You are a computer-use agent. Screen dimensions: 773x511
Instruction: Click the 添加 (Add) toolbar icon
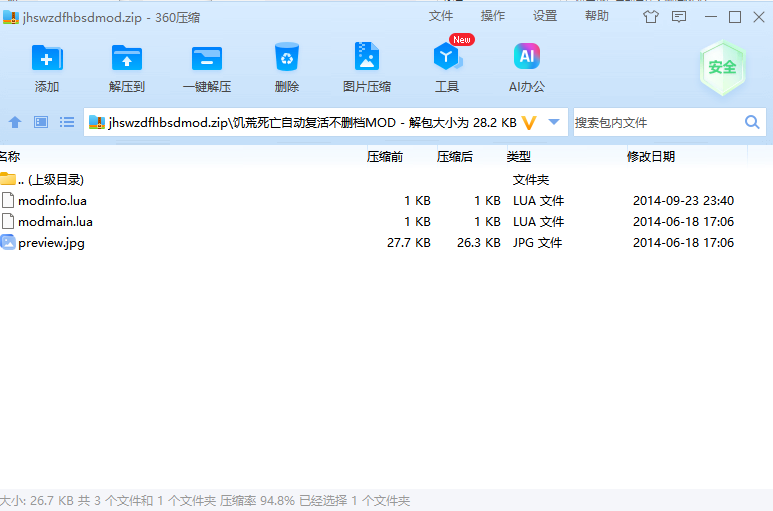coord(47,58)
